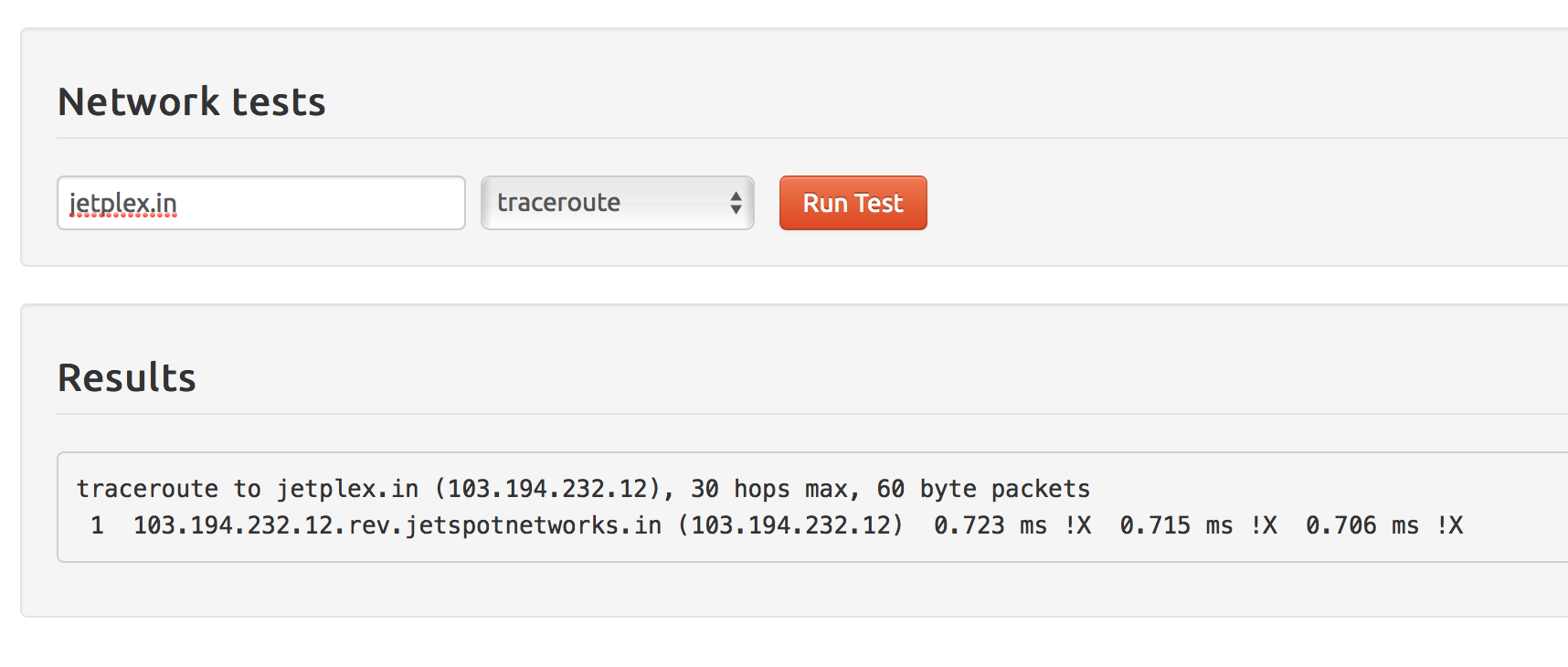Click the middle !X marker after 0.715 ms
Image resolution: width=1568 pixels, height=667 pixels.
(x=1265, y=525)
